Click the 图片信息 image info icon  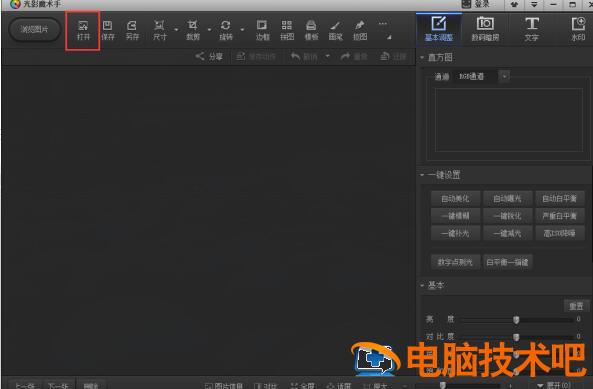coord(209,386)
